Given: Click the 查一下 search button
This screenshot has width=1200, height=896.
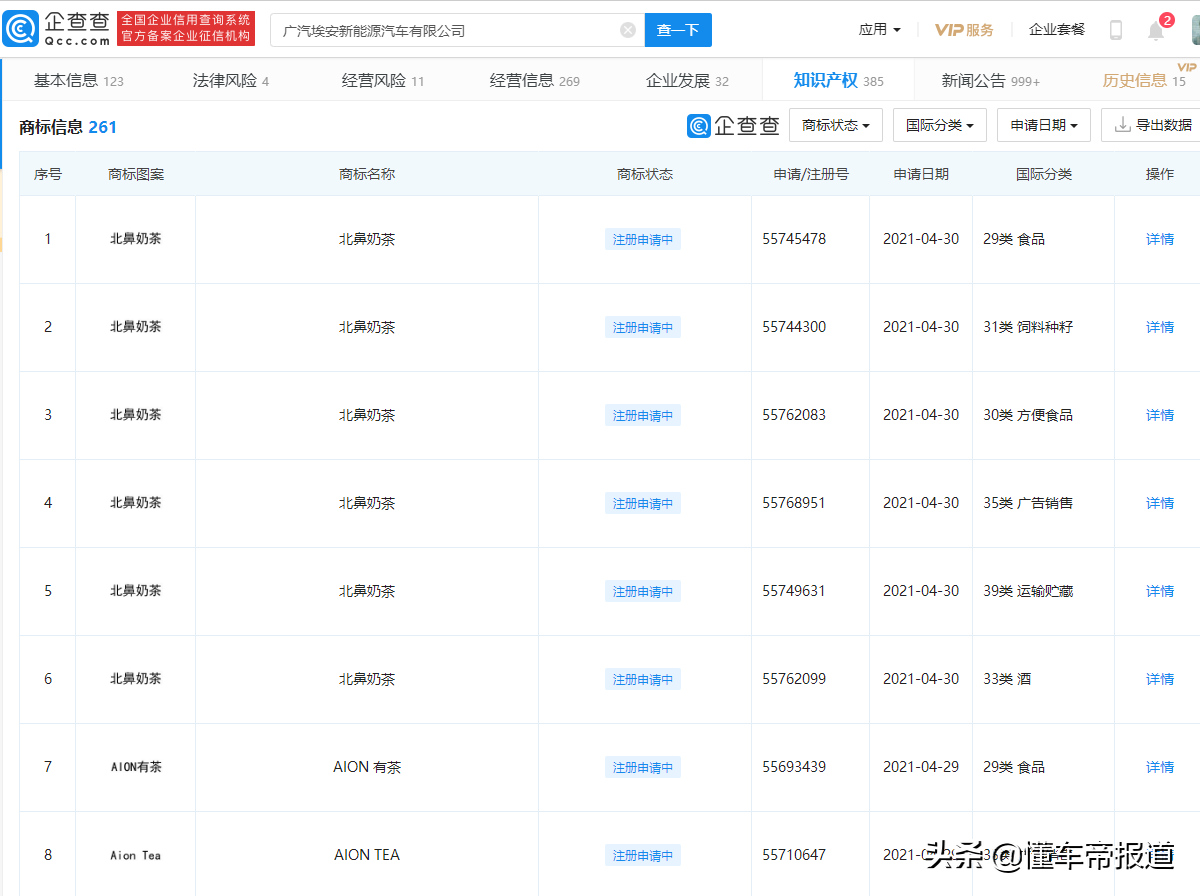Looking at the screenshot, I should 678,30.
